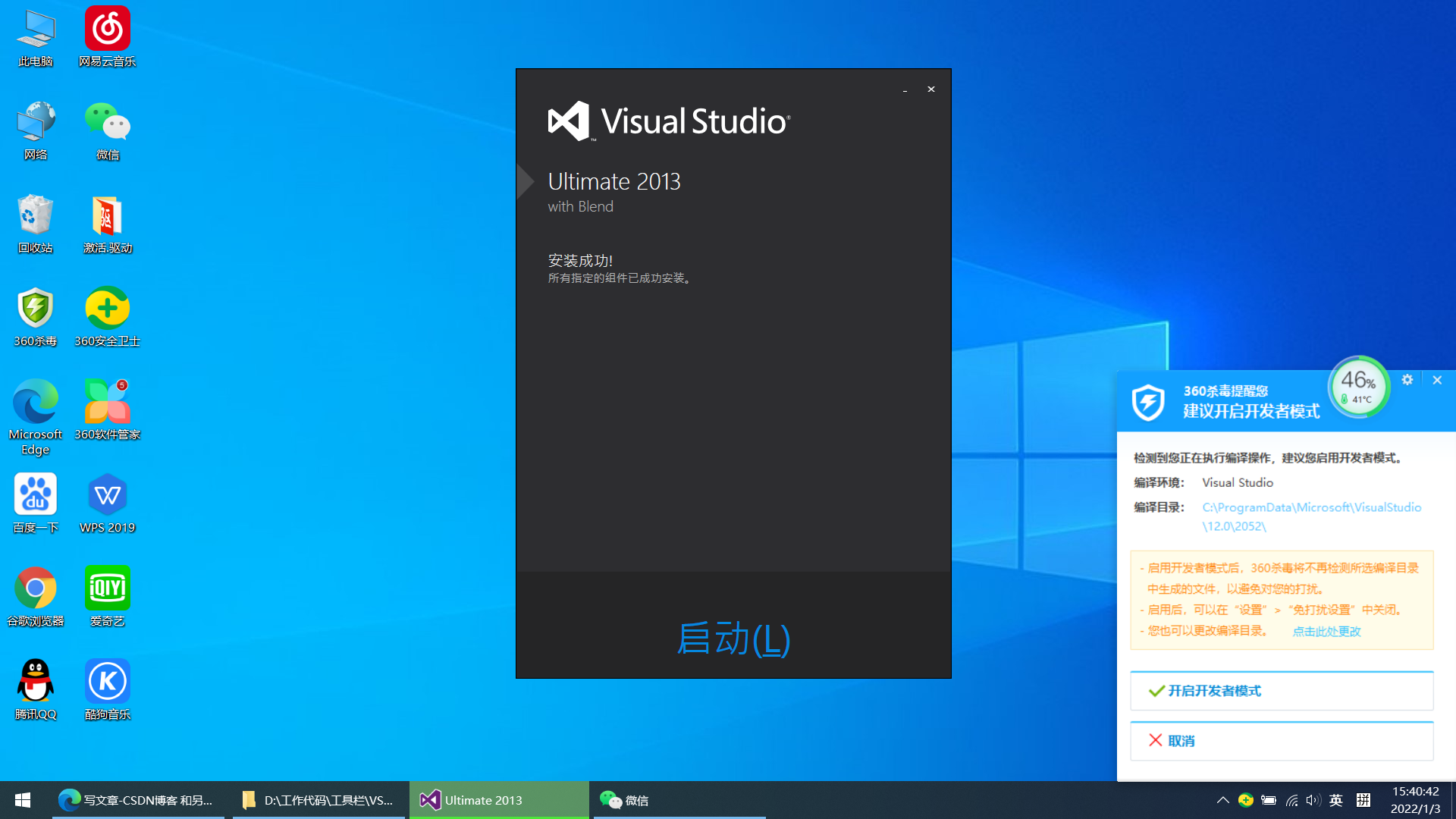The width and height of the screenshot is (1456, 819).
Task: Open 360杀毒 desktop icon
Action: pyautogui.click(x=36, y=318)
